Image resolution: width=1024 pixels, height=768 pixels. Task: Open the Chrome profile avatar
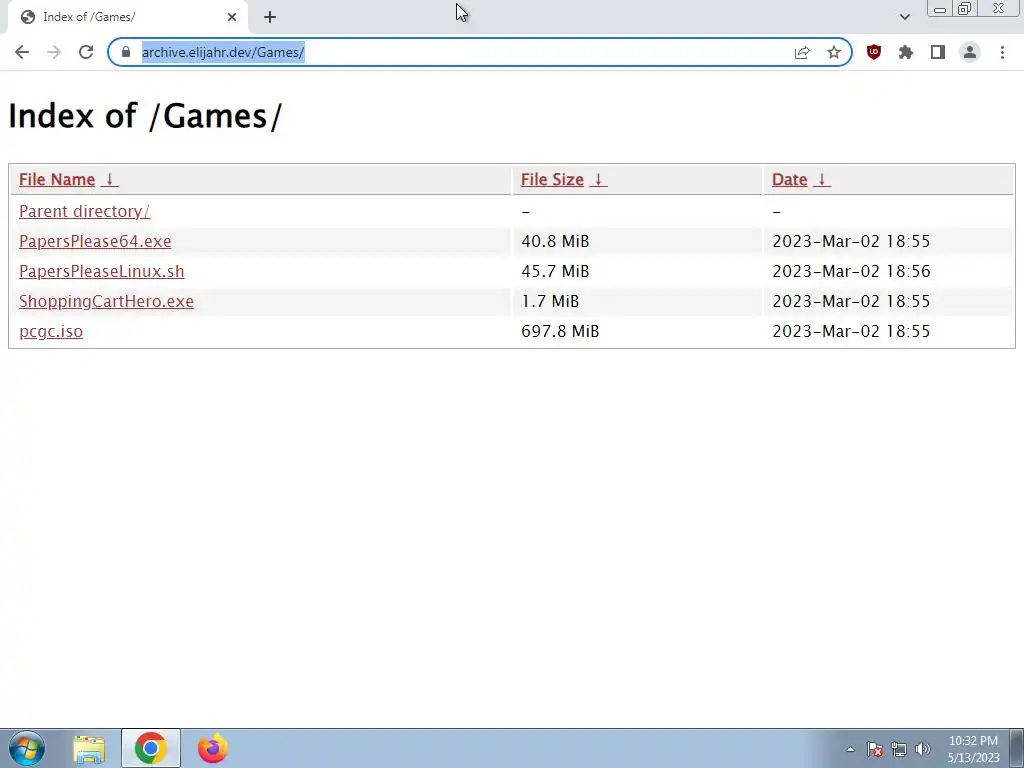coord(970,52)
